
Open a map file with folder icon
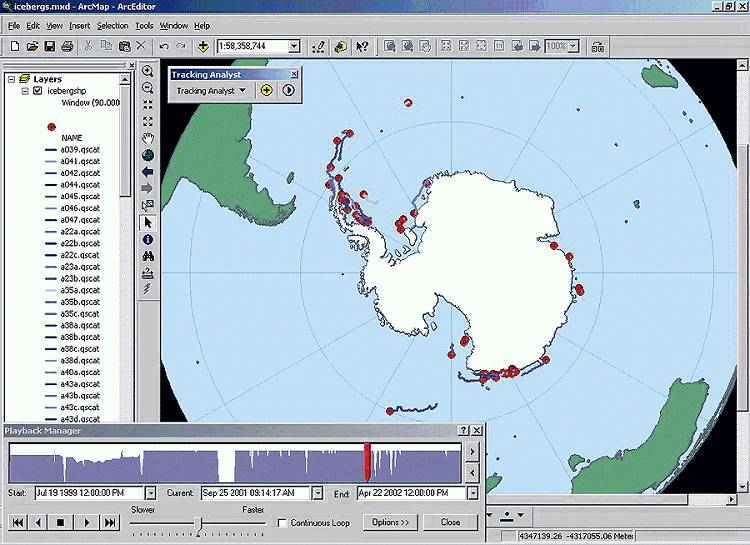pos(32,46)
